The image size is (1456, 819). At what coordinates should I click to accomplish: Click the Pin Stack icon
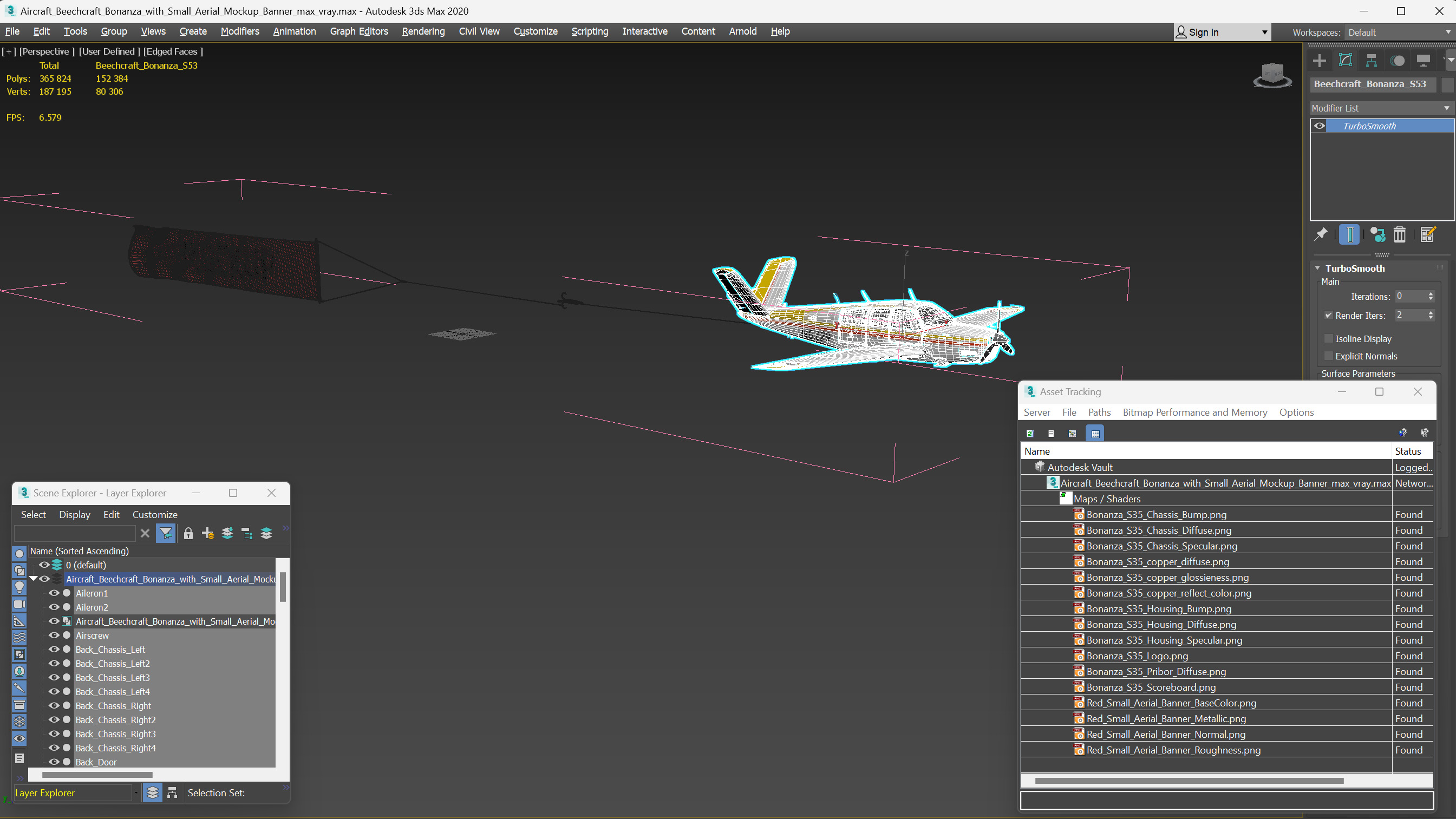(x=1320, y=234)
